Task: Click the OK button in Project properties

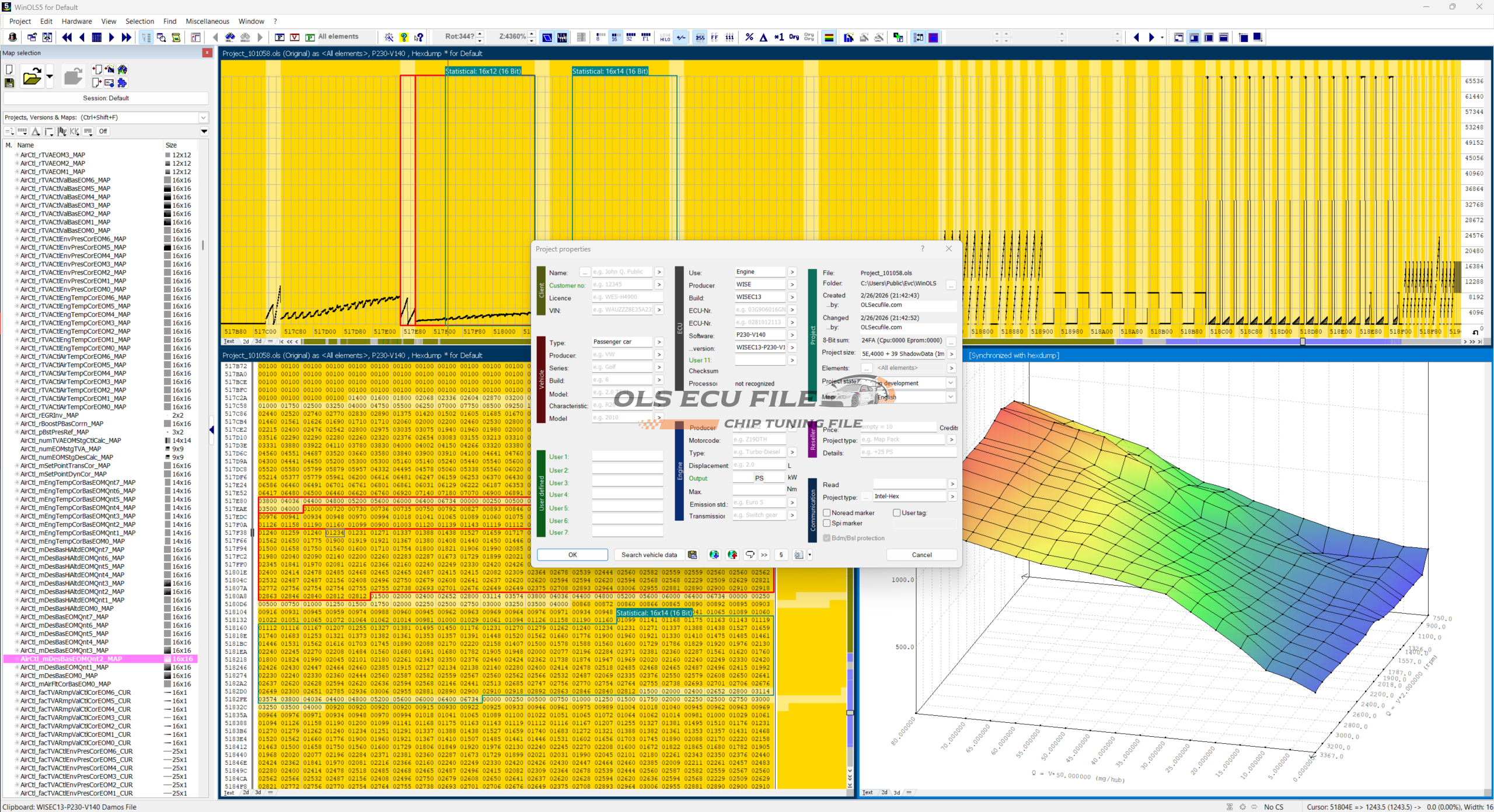Action: [x=572, y=555]
